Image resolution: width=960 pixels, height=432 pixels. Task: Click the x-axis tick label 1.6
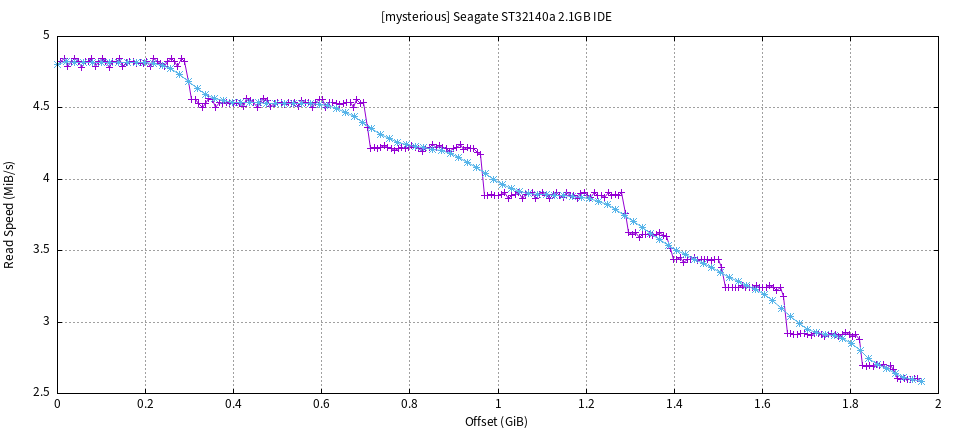762,404
